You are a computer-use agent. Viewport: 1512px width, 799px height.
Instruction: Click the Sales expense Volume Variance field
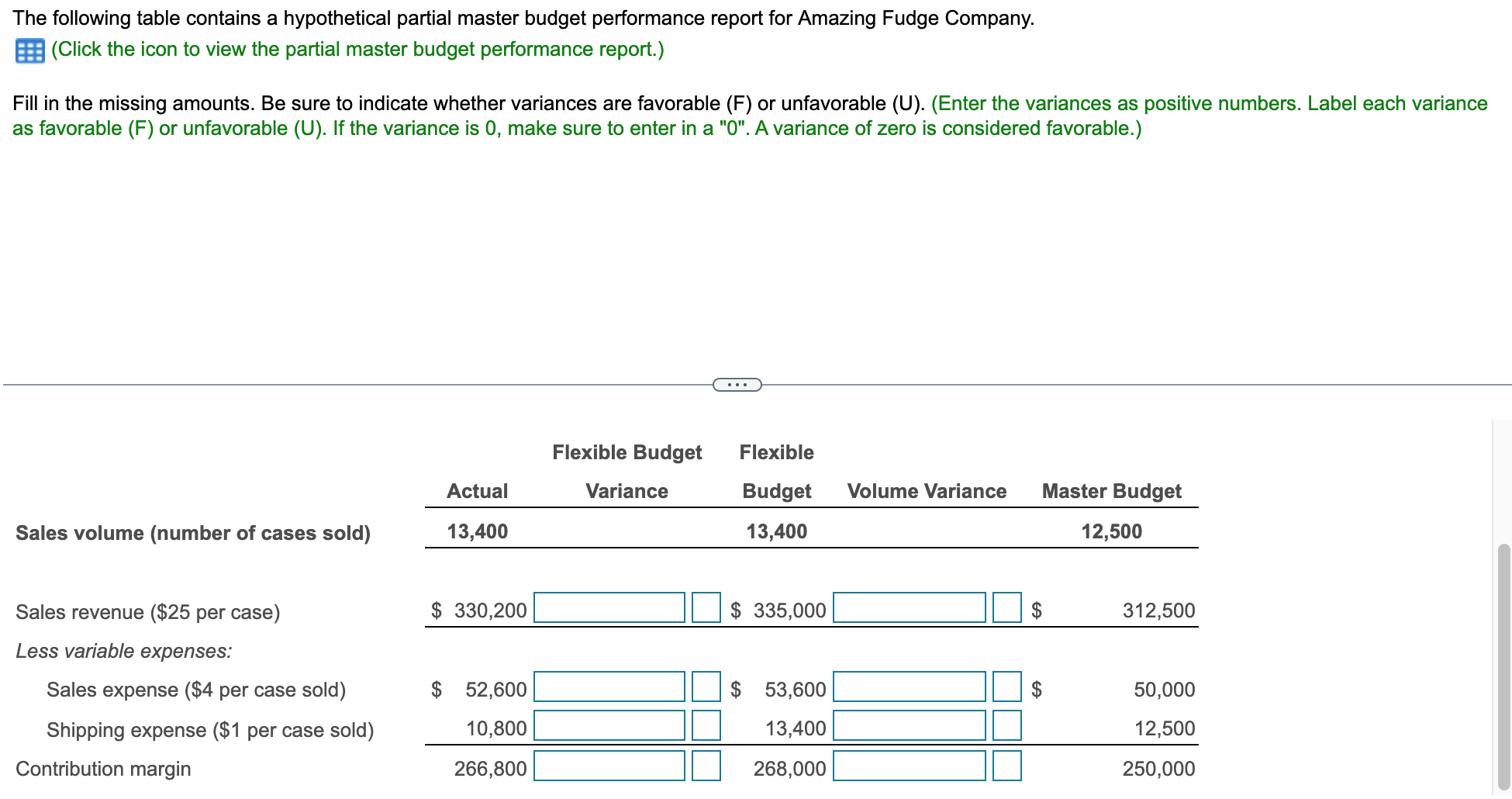click(908, 688)
